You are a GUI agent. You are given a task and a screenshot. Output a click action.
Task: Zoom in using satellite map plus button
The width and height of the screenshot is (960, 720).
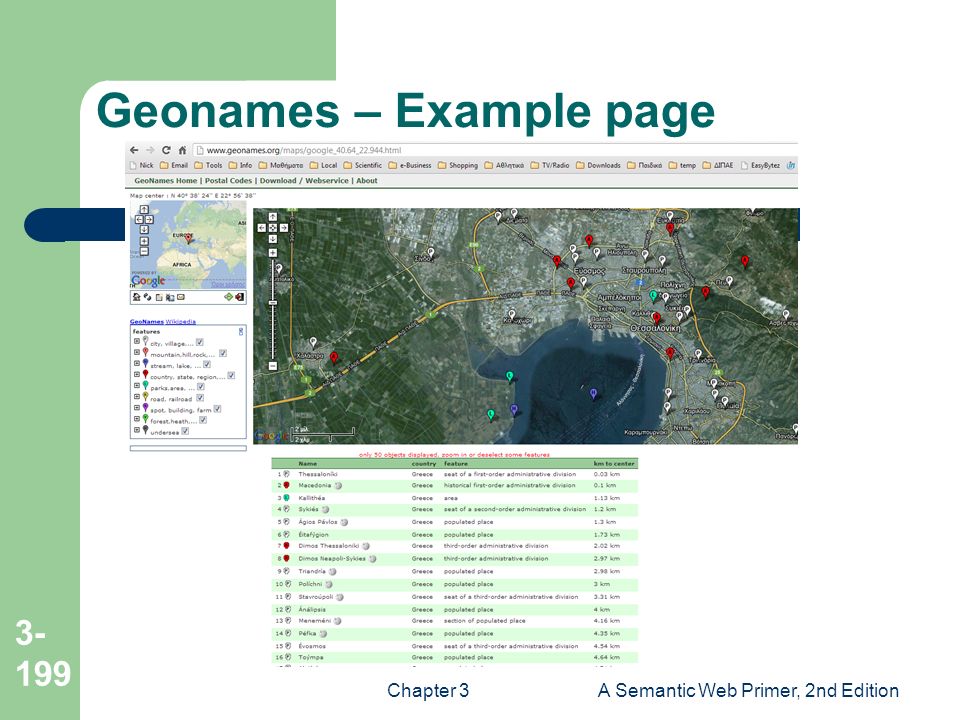(272, 253)
